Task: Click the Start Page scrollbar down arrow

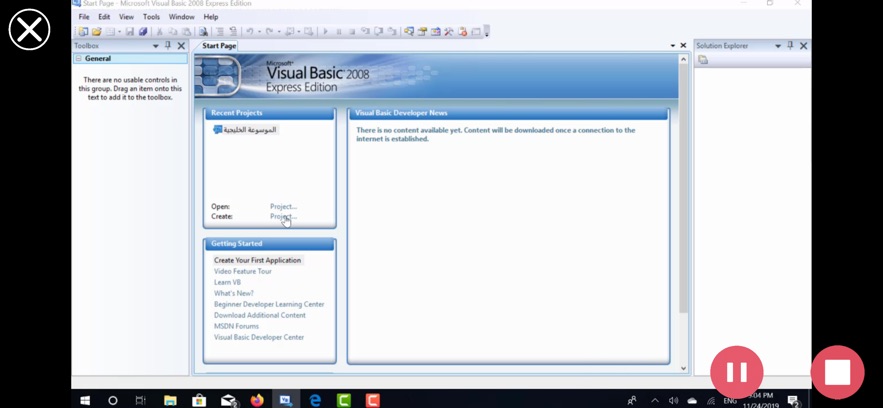Action: [x=684, y=369]
